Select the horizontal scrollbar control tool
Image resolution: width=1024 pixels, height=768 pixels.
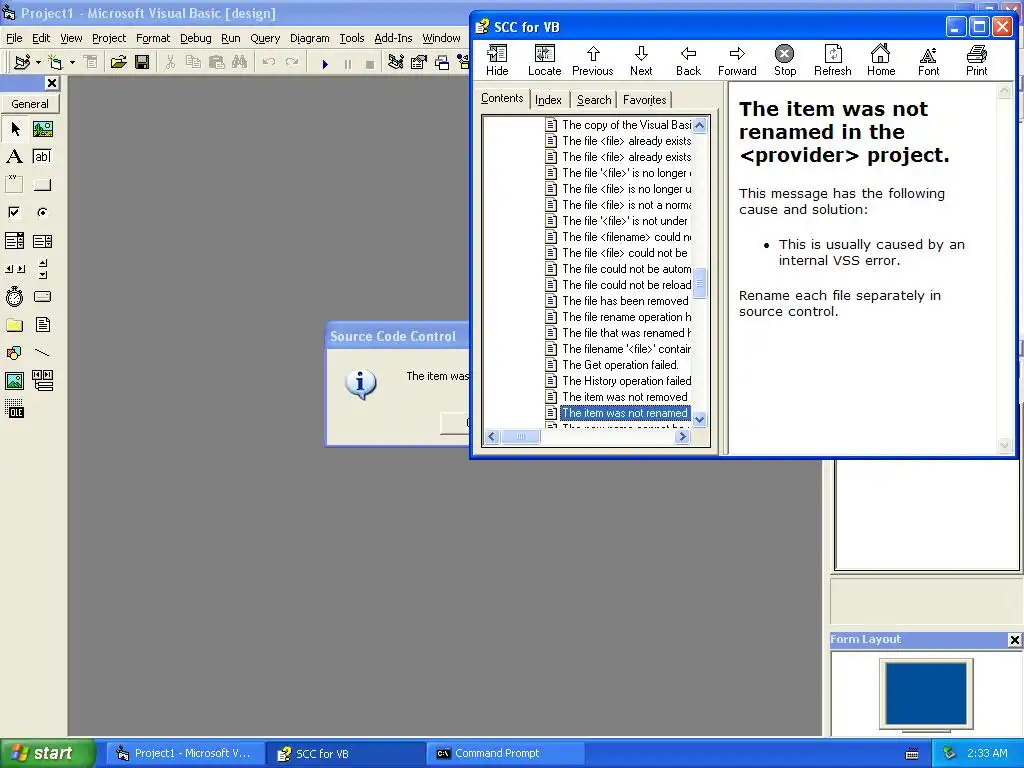point(14,268)
